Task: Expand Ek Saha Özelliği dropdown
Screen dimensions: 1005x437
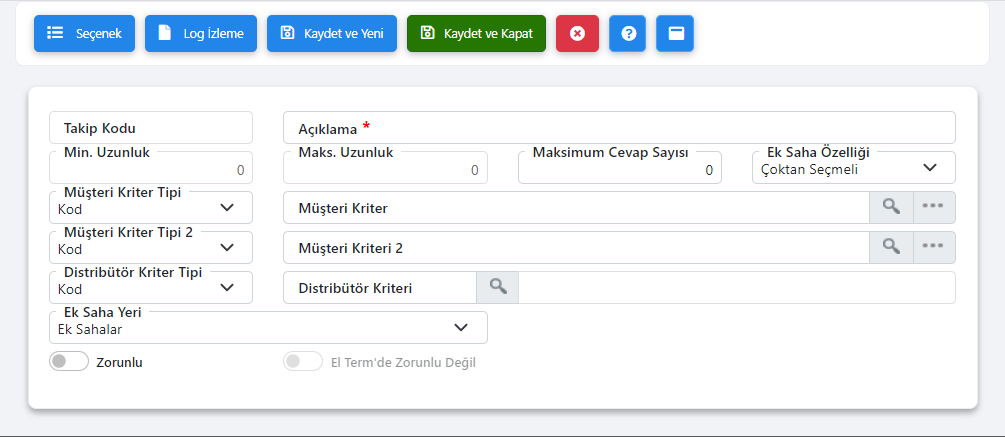Action: [853, 168]
